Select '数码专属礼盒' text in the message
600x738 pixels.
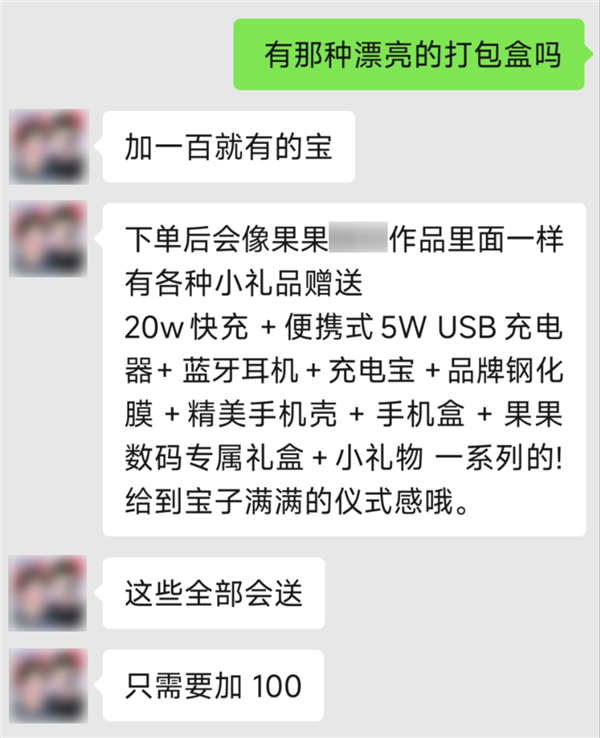click(x=214, y=457)
